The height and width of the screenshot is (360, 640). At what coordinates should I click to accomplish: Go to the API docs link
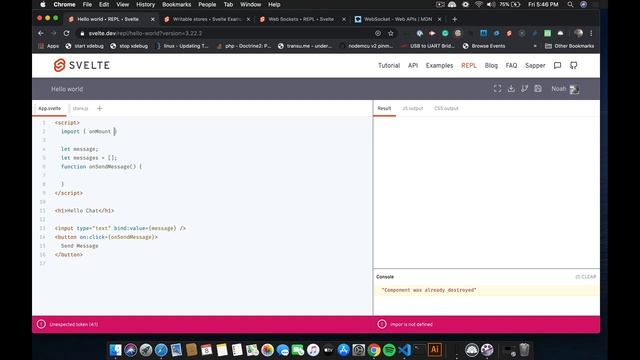(x=413, y=65)
